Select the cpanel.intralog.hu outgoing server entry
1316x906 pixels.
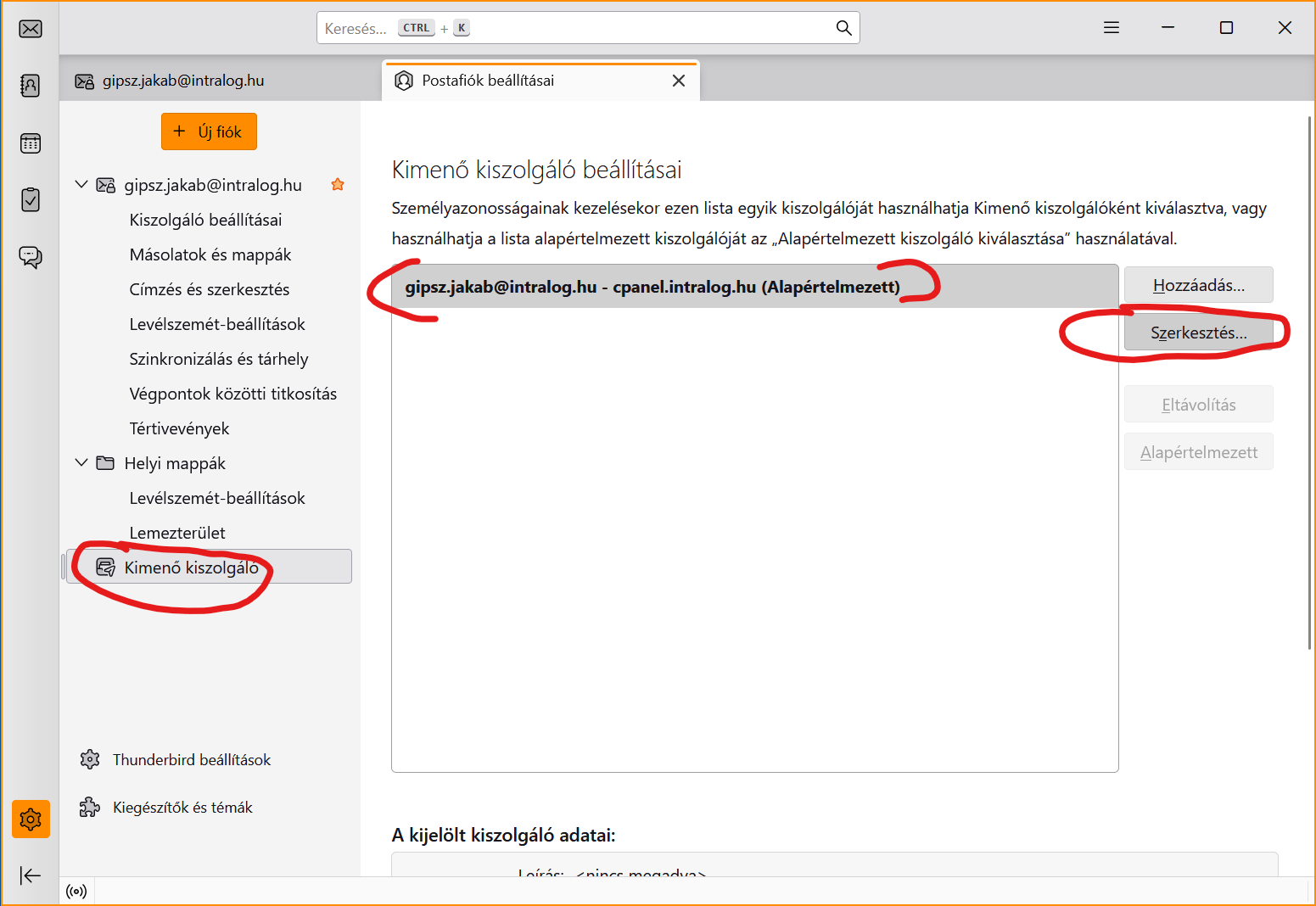coord(652,287)
